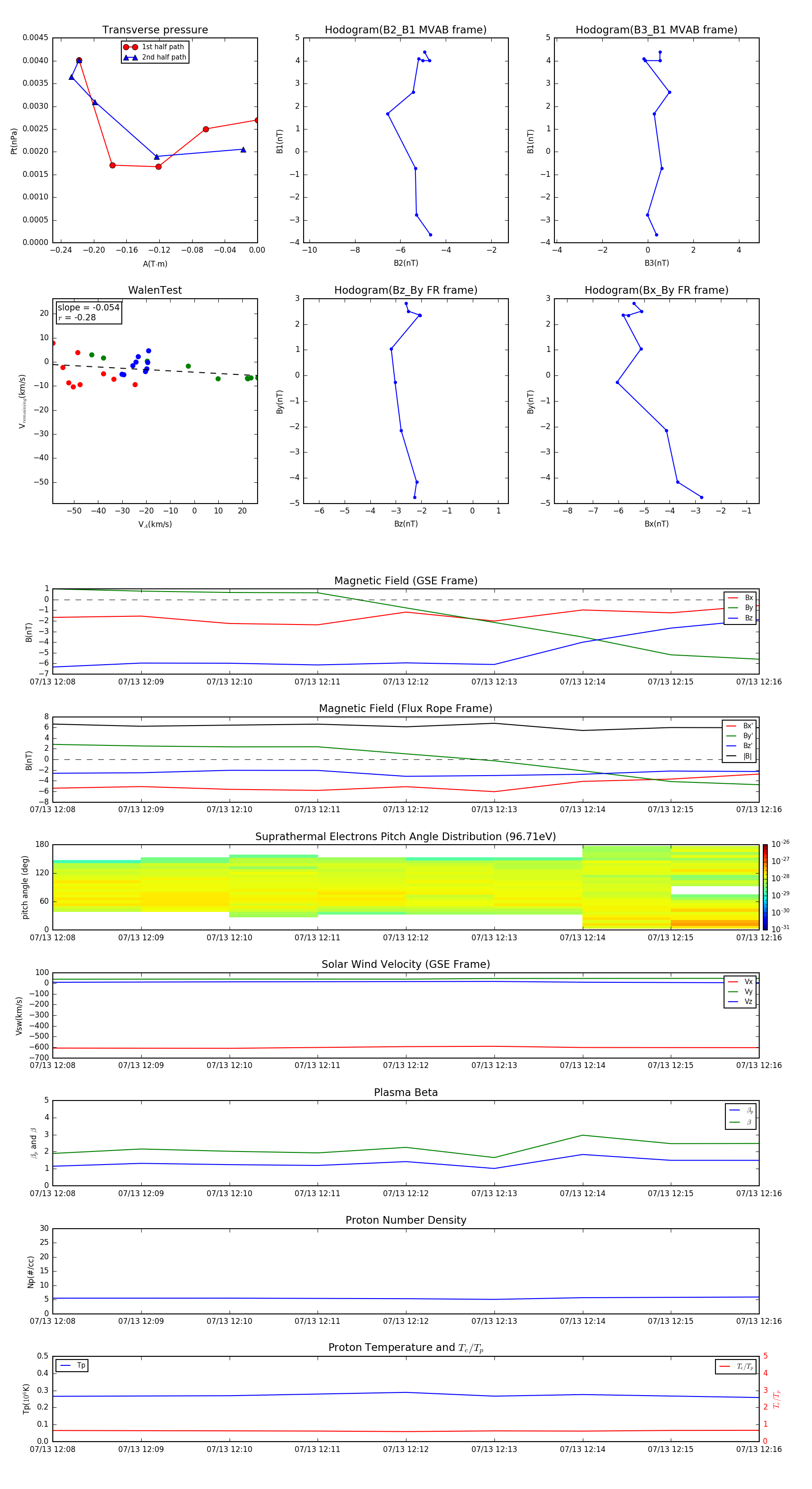The height and width of the screenshot is (1489, 812).
Task: Click 'Vx' legend entry in velocity plot
Action: pyautogui.click(x=740, y=981)
